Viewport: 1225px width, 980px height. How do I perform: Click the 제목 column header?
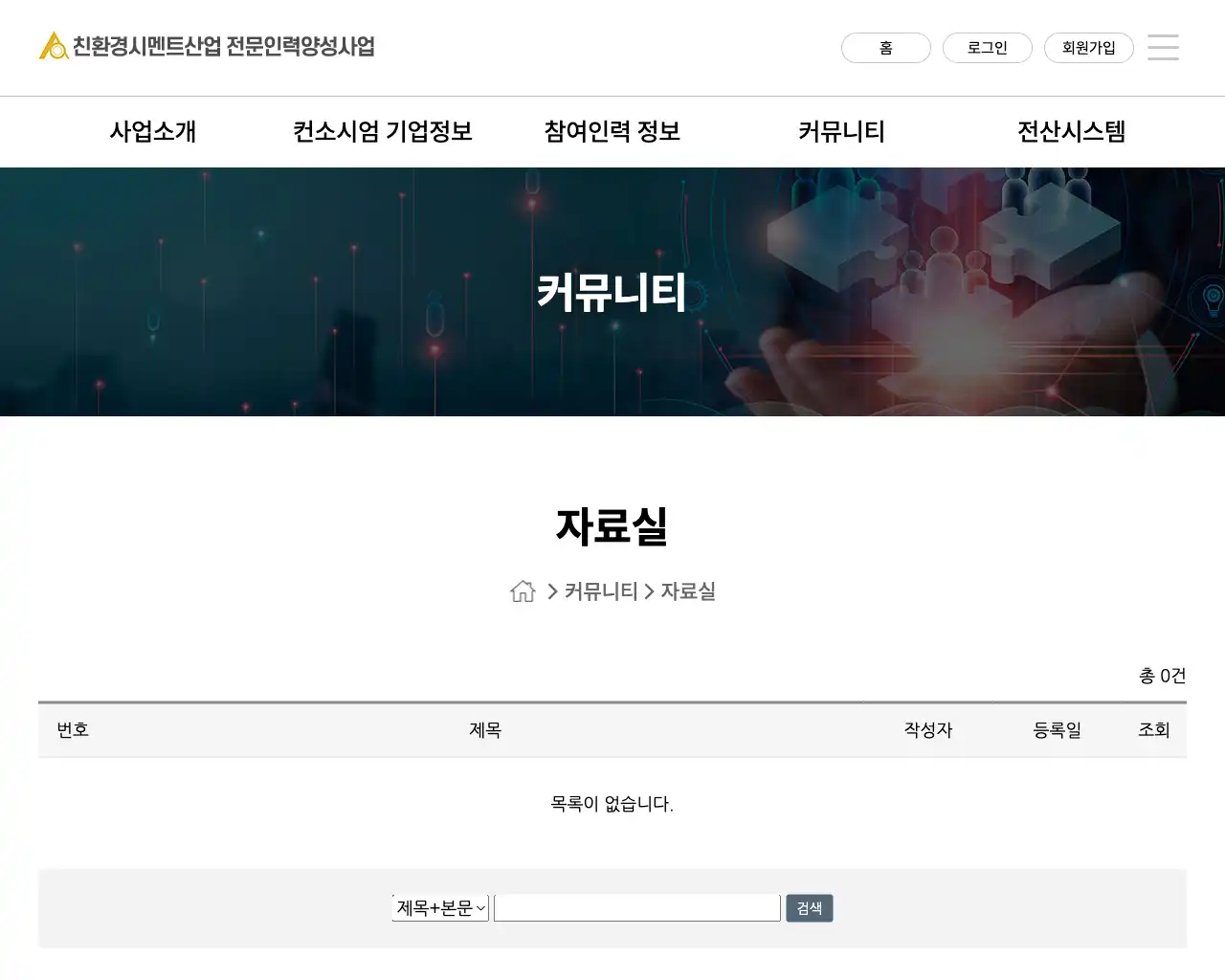pyautogui.click(x=485, y=730)
